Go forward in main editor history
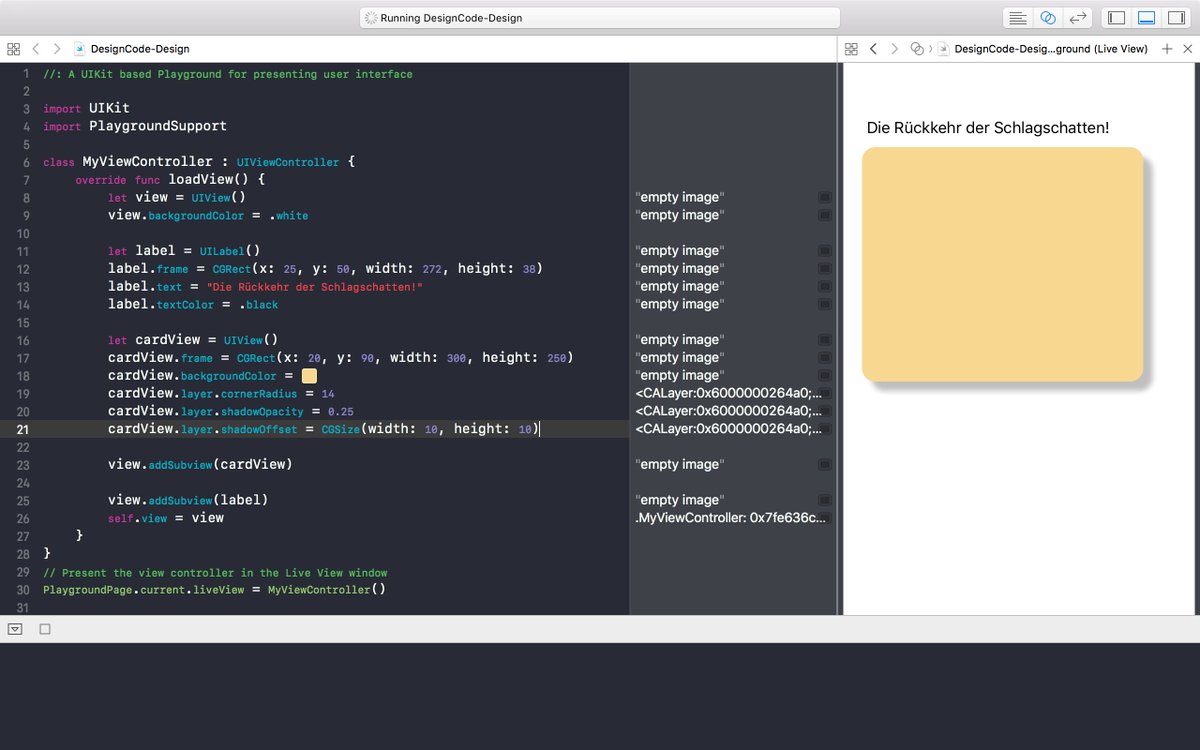The image size is (1200, 750). coord(57,48)
